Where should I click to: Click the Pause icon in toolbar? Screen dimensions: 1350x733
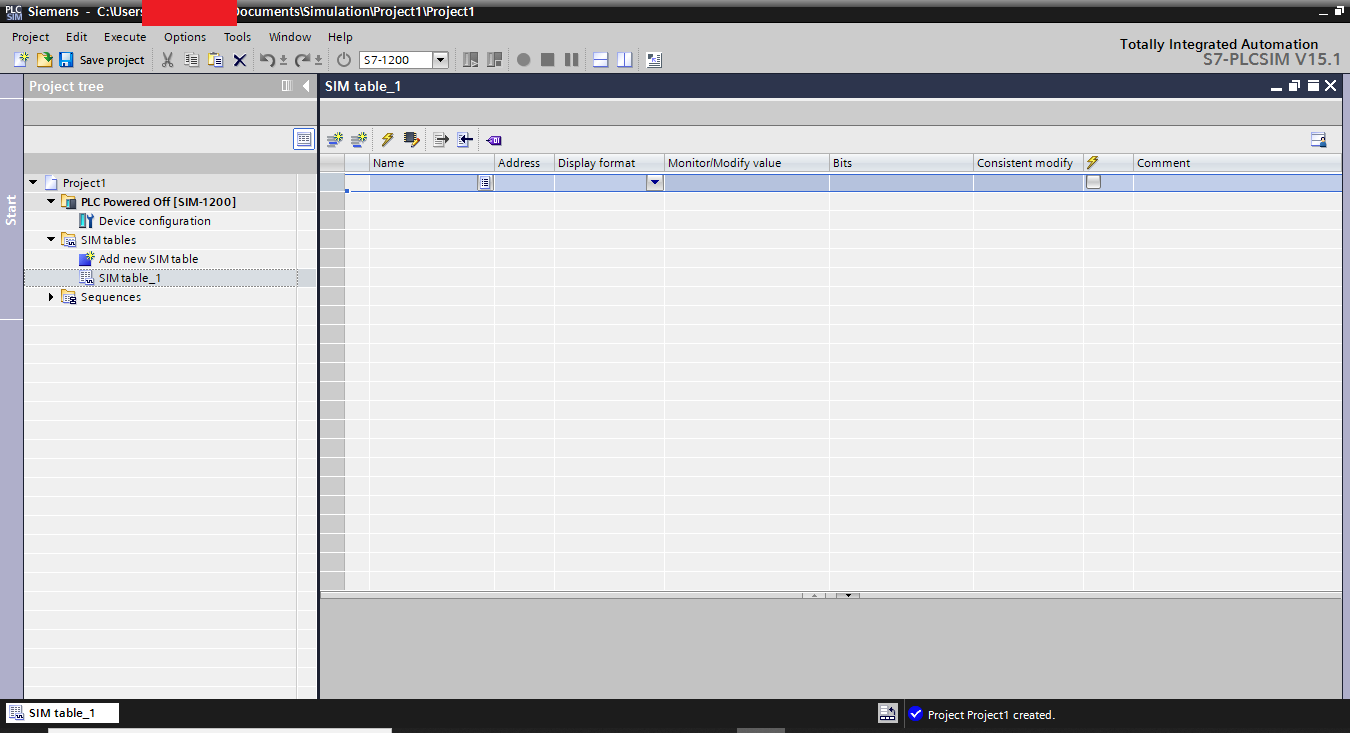point(571,60)
